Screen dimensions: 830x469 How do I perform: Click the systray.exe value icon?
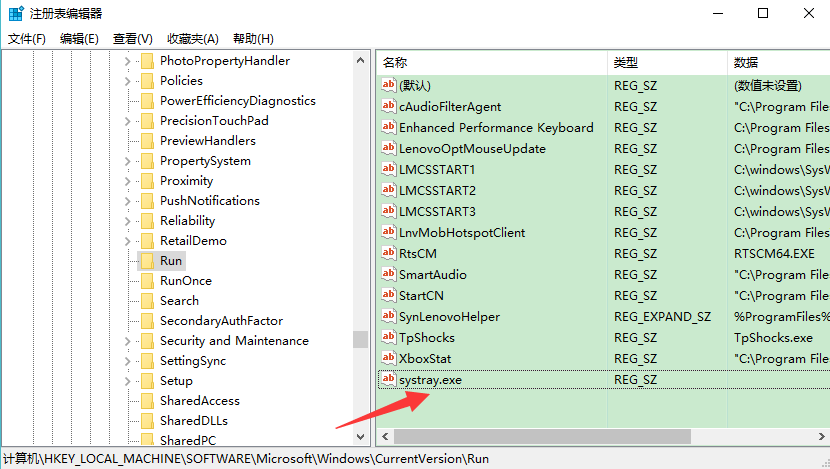(389, 379)
